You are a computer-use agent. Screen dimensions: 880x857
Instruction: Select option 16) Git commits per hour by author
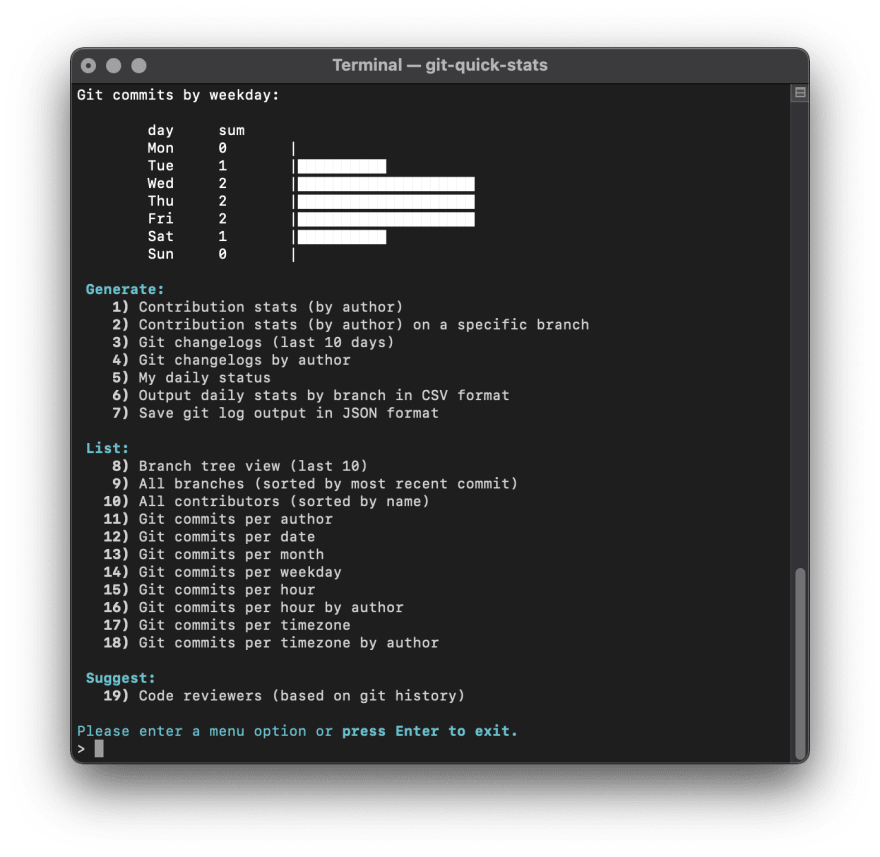253,607
